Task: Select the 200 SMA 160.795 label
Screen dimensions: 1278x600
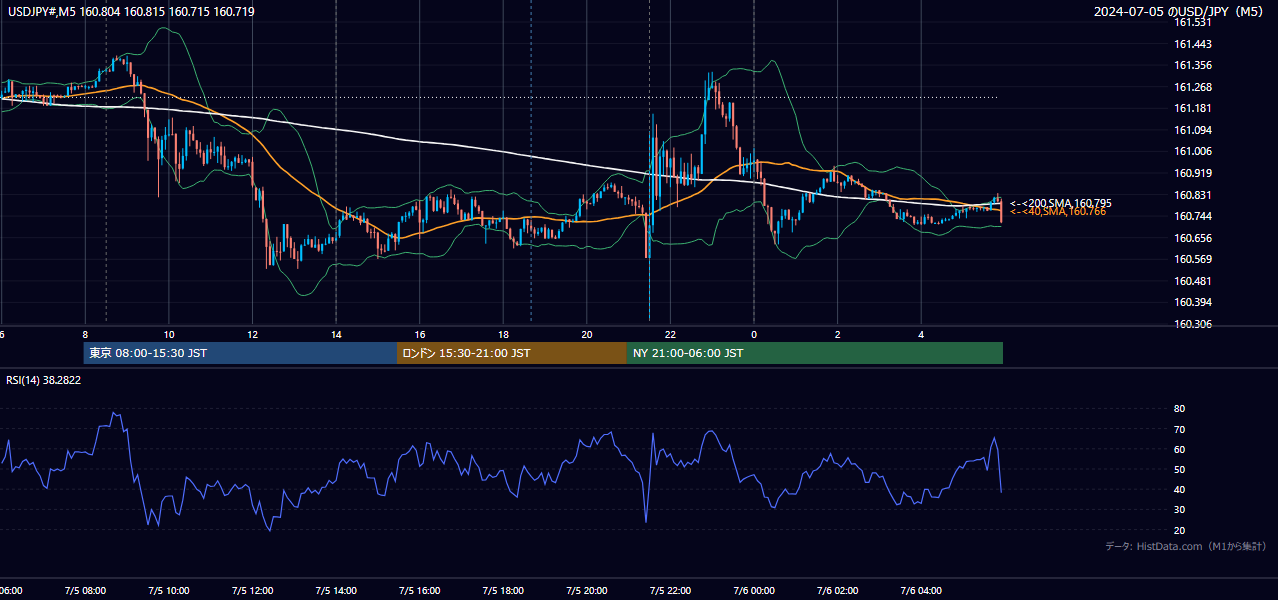Action: (1061, 203)
